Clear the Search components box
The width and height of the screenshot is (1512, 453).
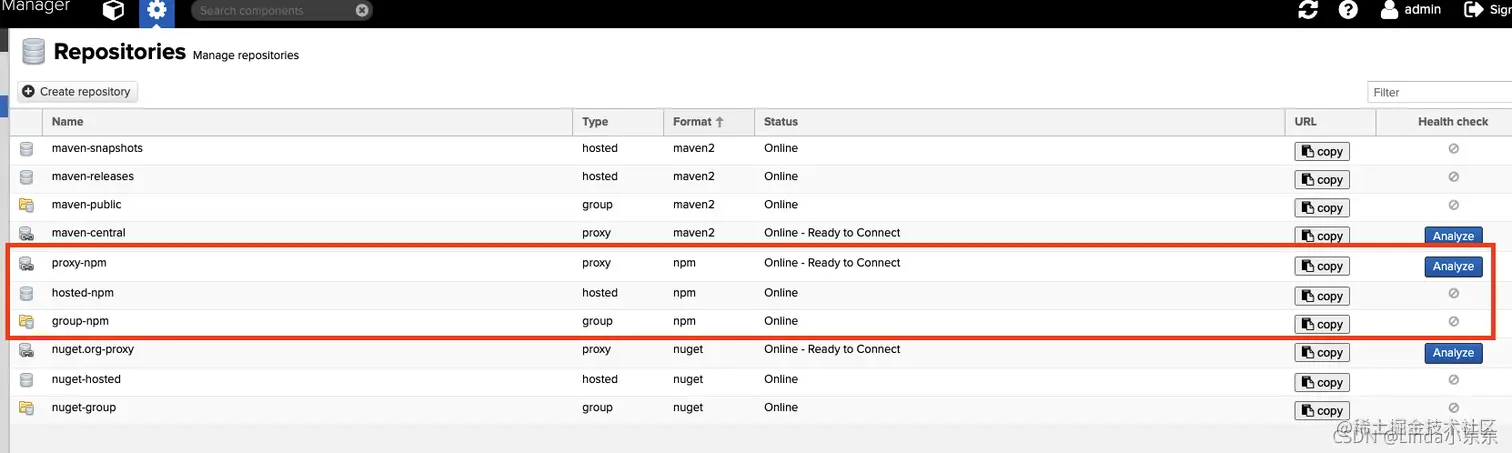tap(362, 11)
